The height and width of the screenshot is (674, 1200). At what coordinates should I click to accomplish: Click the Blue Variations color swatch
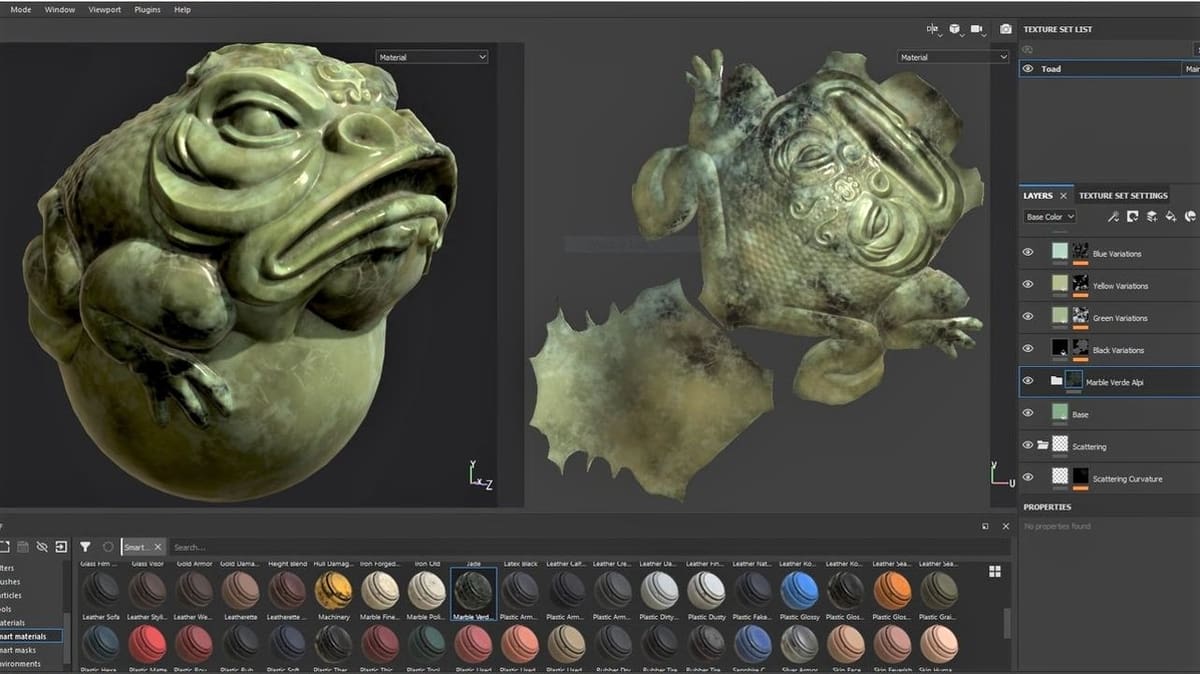[x=1060, y=252]
